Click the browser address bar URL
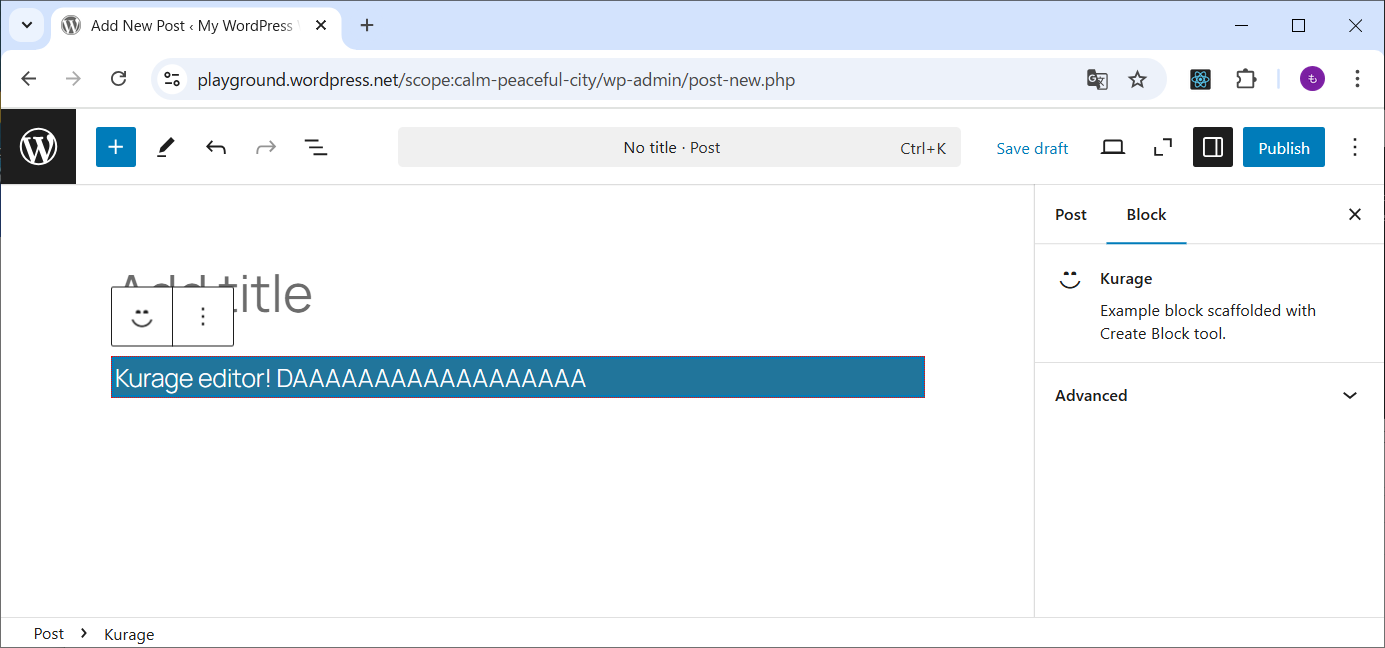The height and width of the screenshot is (648, 1385). click(x=496, y=79)
